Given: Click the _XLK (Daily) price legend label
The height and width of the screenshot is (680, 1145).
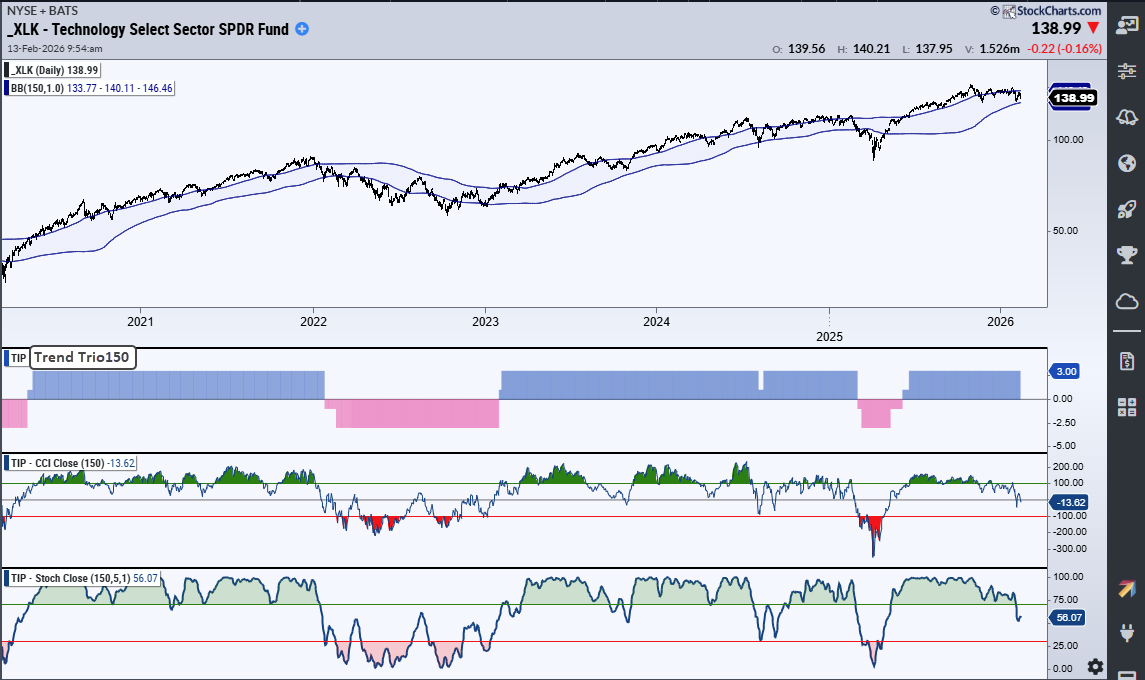Looking at the screenshot, I should [x=53, y=70].
